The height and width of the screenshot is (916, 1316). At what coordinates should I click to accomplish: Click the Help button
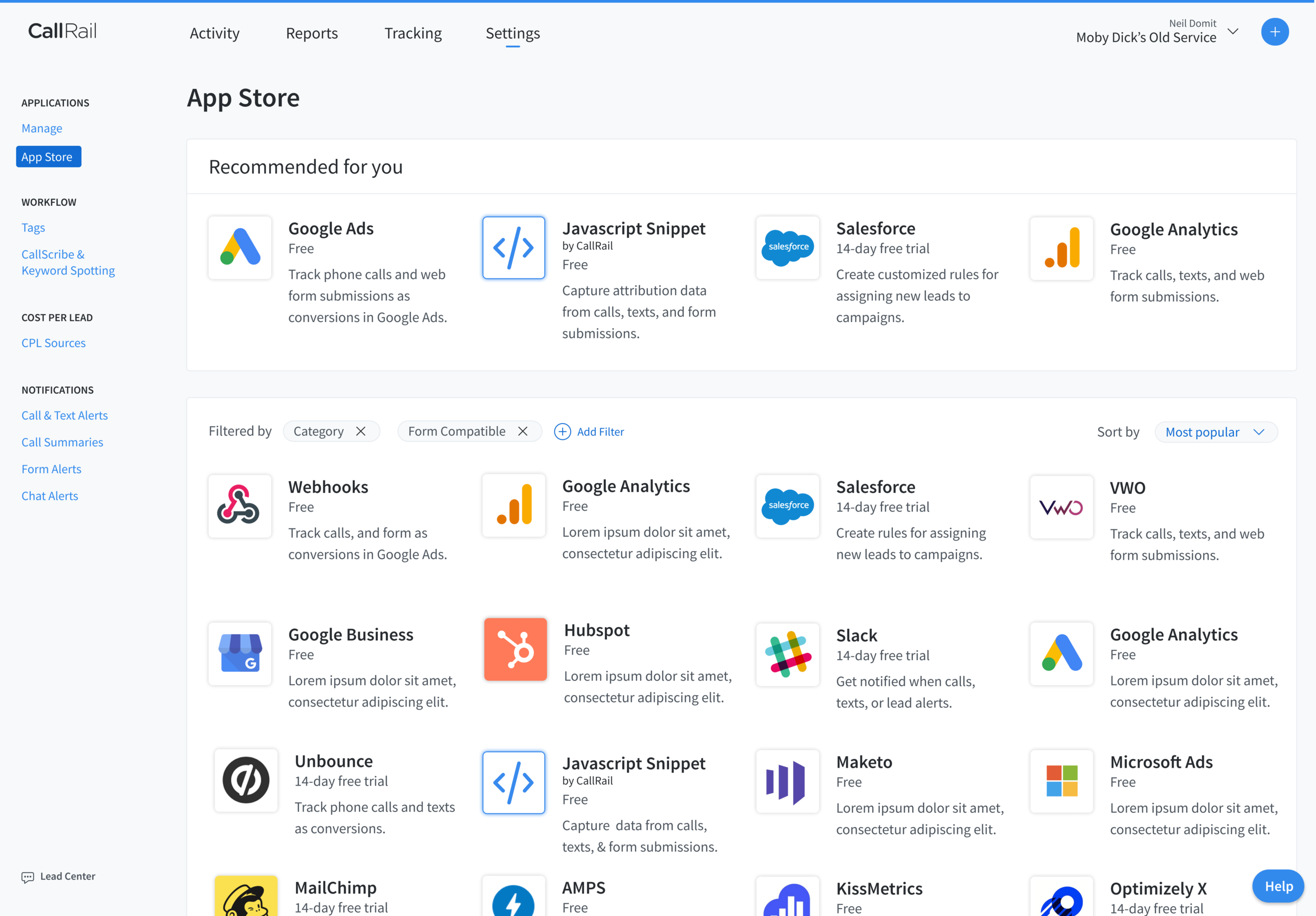point(1278,886)
